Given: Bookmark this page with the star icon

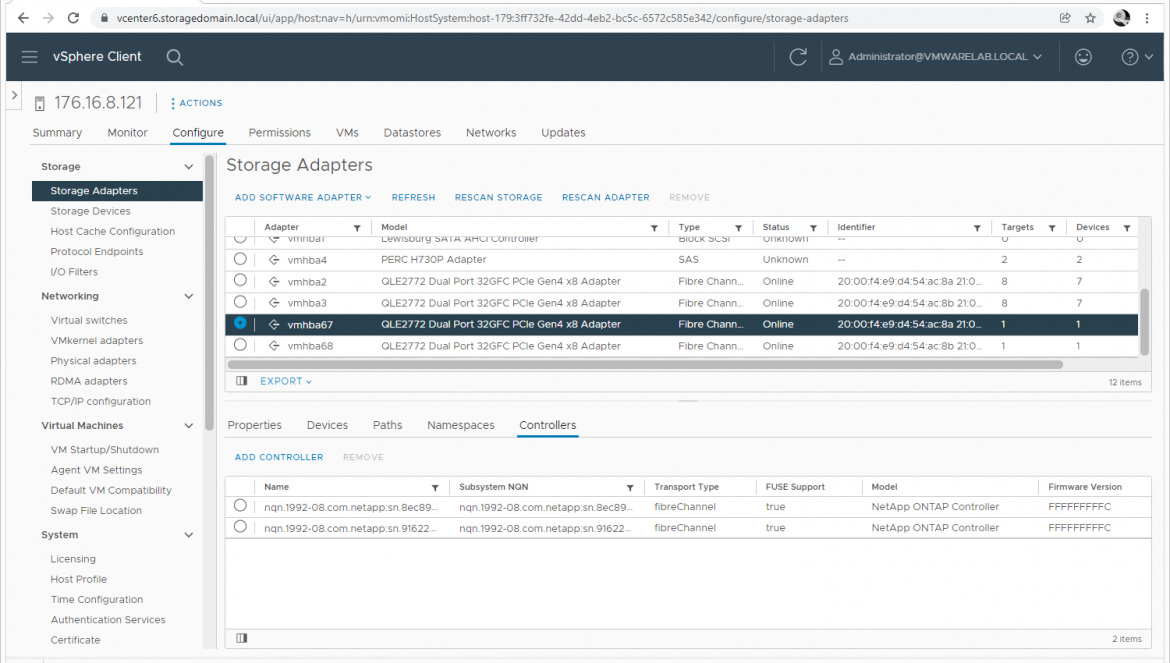Looking at the screenshot, I should coord(1090,18).
